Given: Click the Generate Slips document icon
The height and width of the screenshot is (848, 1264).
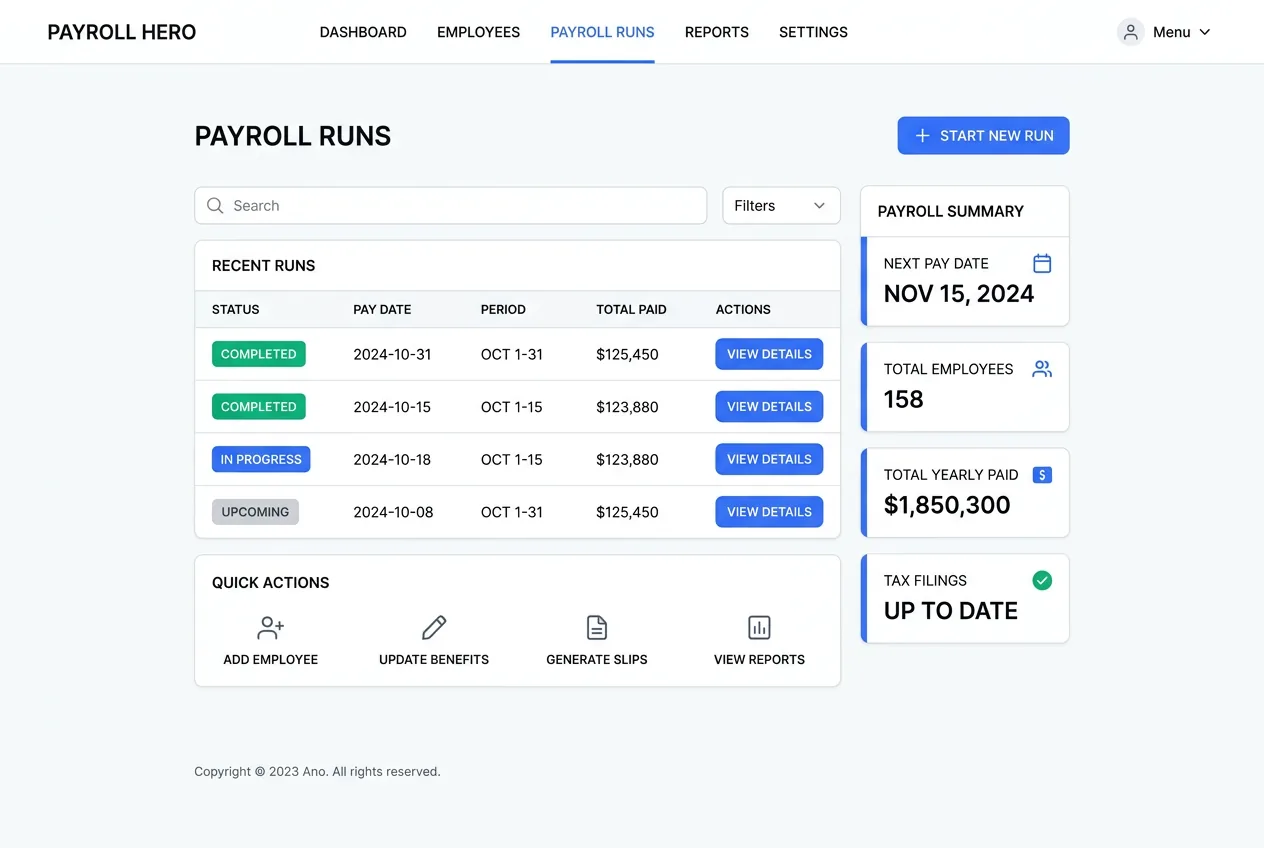Looking at the screenshot, I should pos(597,628).
